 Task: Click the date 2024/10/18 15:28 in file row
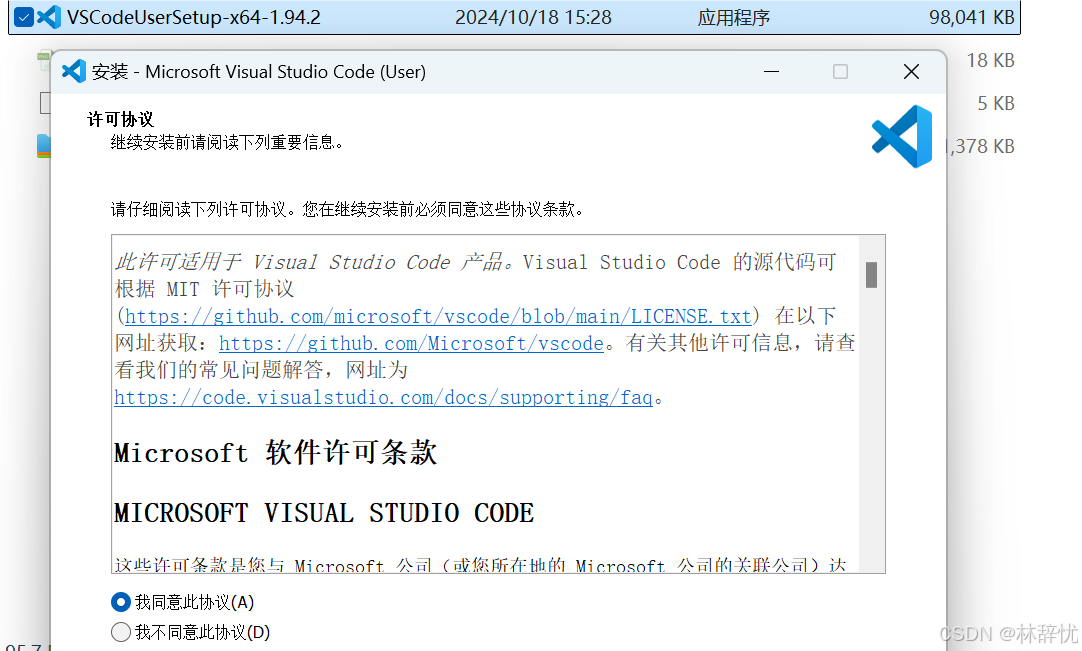point(533,17)
